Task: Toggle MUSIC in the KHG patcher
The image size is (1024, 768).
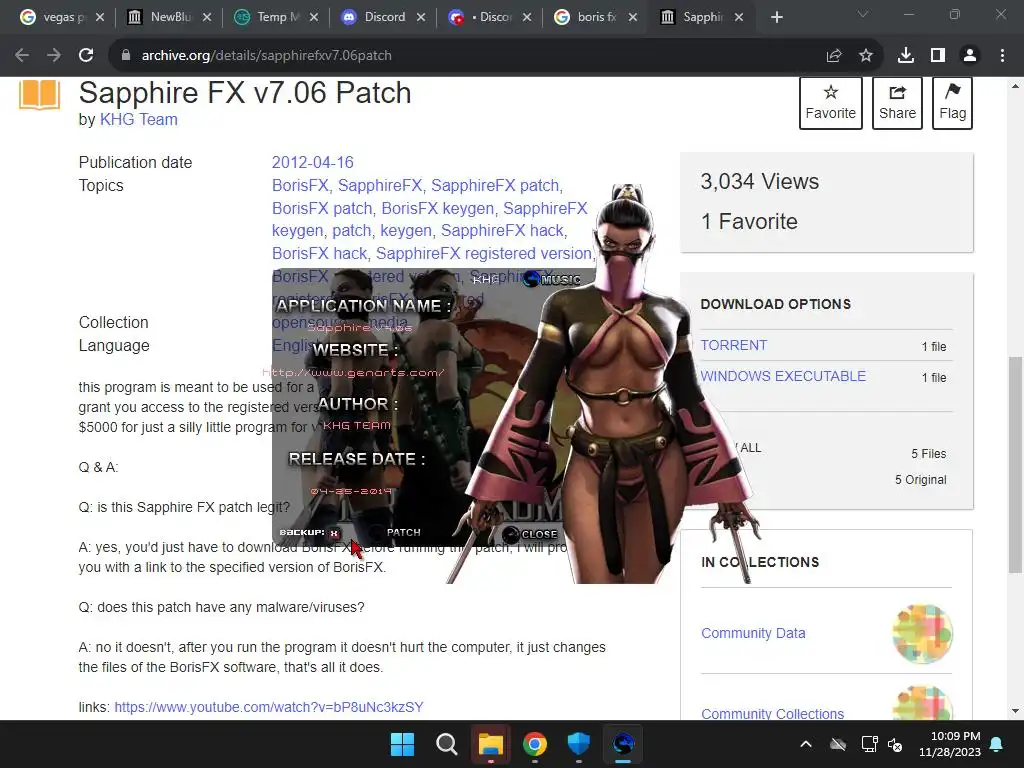Action: point(552,280)
